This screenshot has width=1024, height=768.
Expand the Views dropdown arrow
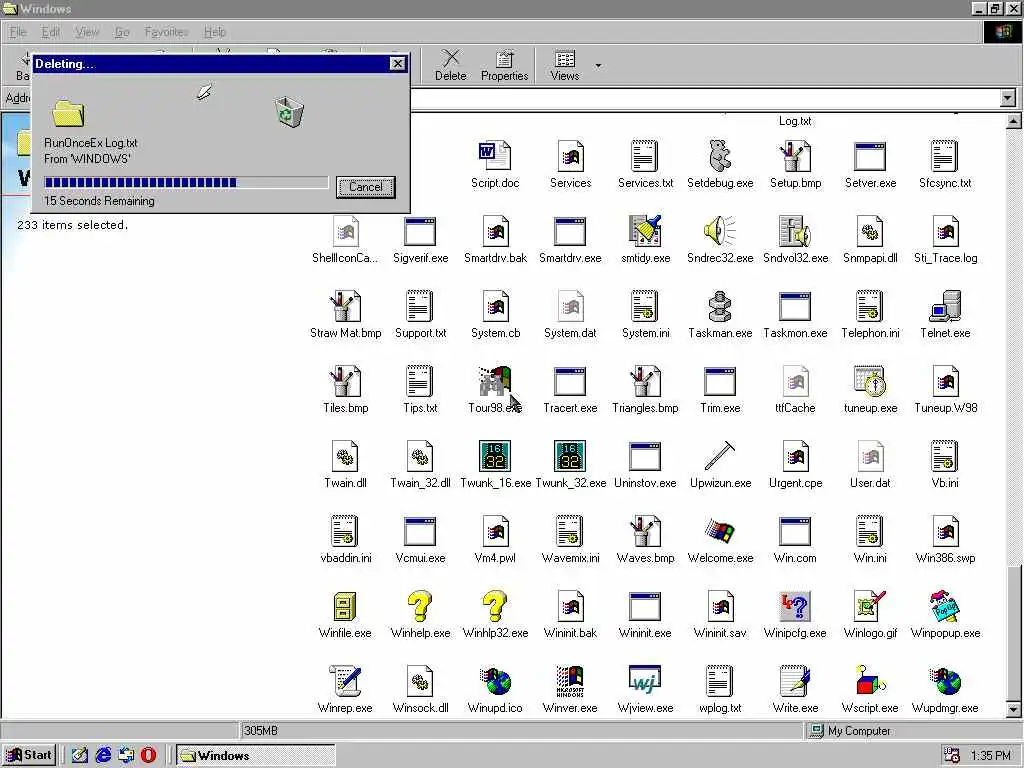(598, 66)
